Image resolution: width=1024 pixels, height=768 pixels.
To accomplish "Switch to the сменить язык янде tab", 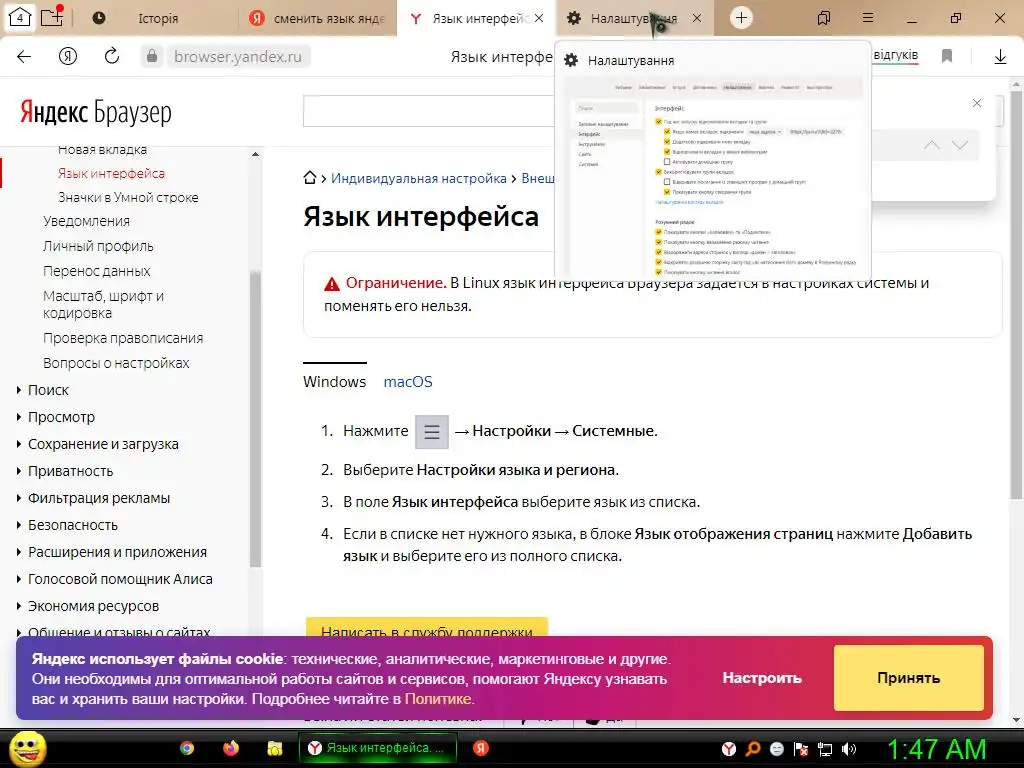I will [317, 18].
